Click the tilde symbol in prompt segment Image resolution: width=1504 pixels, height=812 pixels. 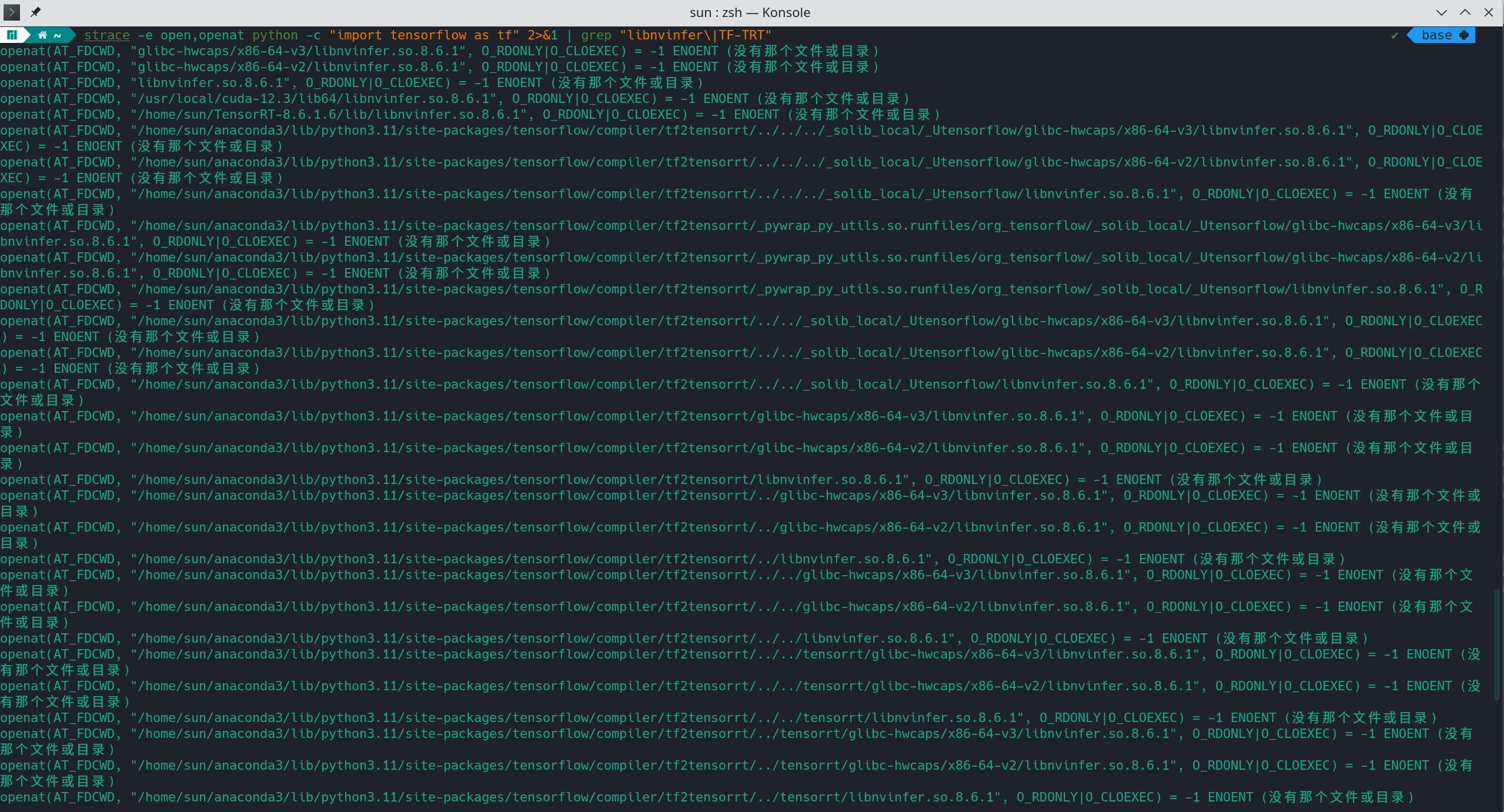[x=58, y=35]
